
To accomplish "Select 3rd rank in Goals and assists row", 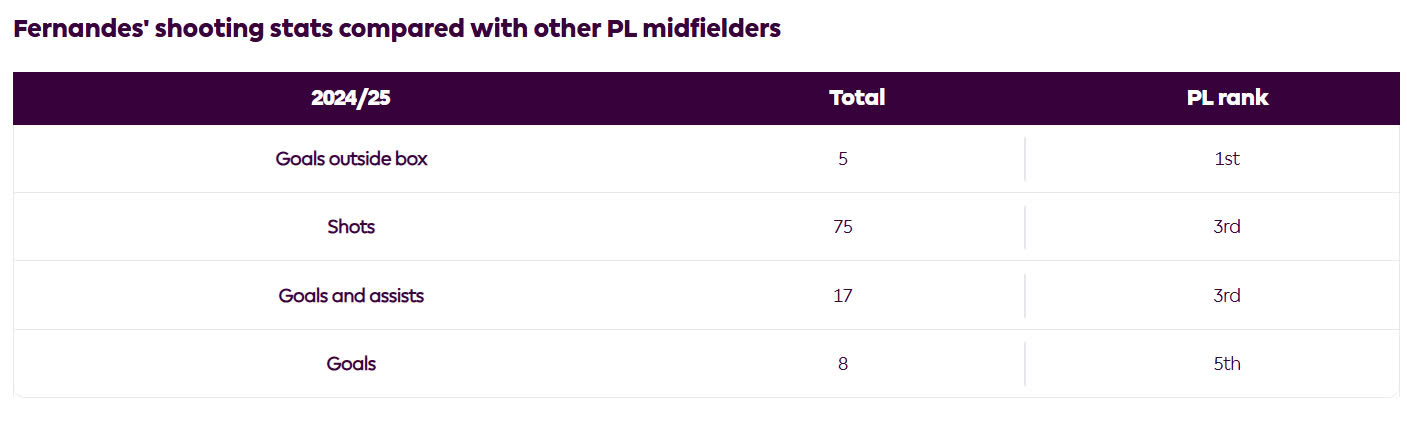I will click(x=1226, y=296).
